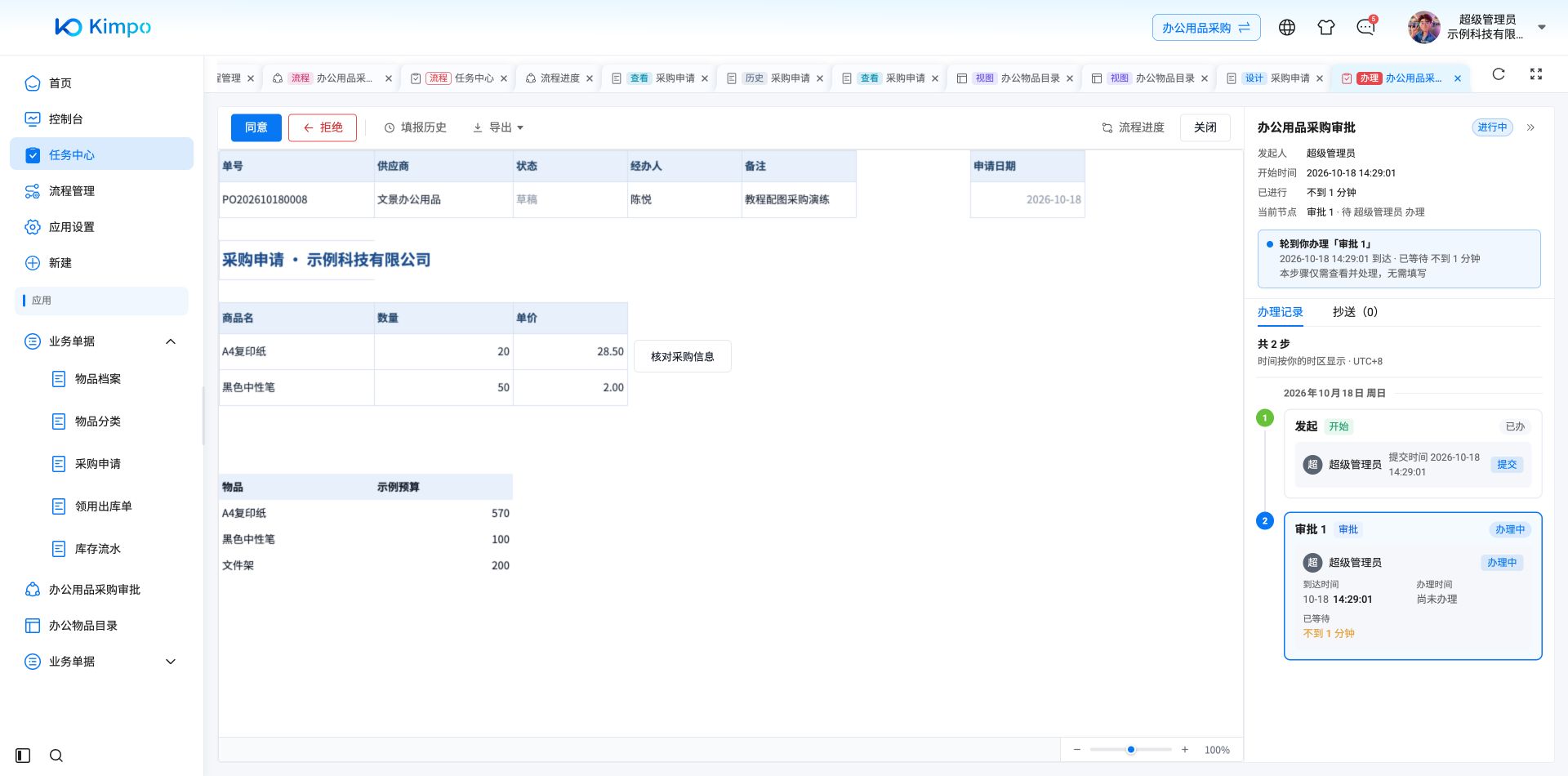Click the sidebar search icon
Image resolution: width=1568 pixels, height=776 pixels.
pyautogui.click(x=56, y=755)
